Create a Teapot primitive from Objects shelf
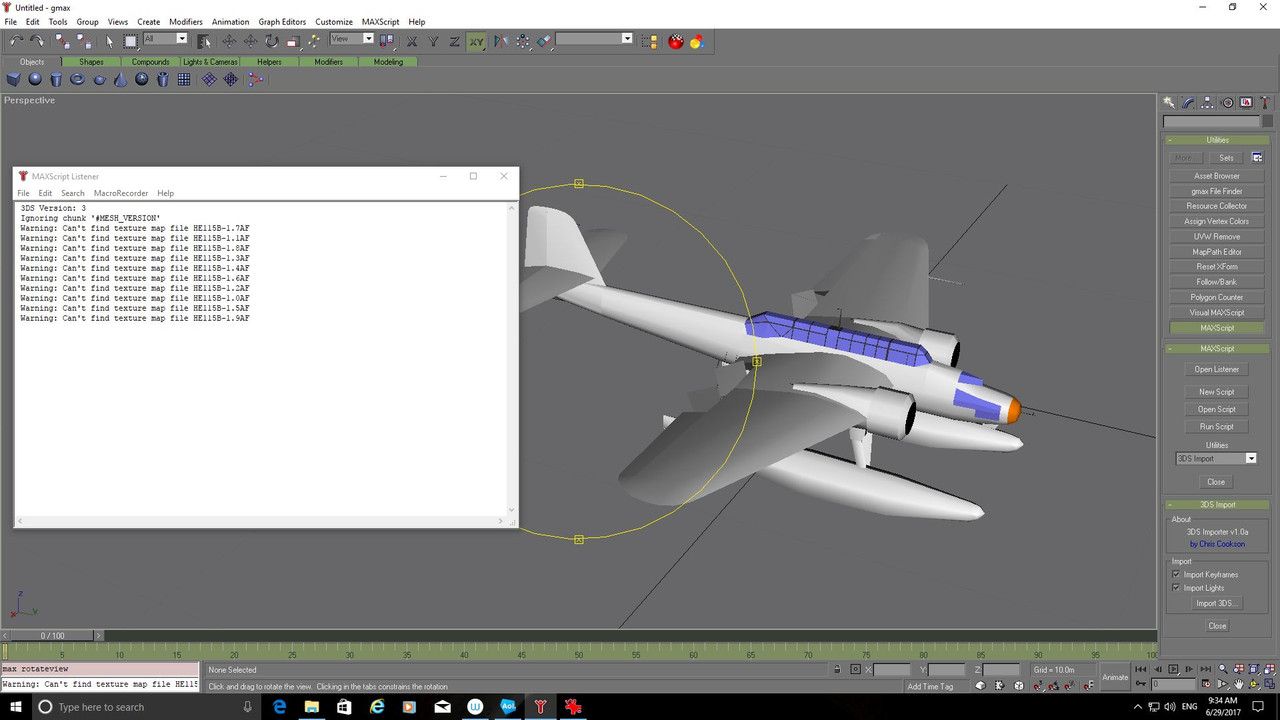Screen dimensions: 1280x720 [99, 79]
